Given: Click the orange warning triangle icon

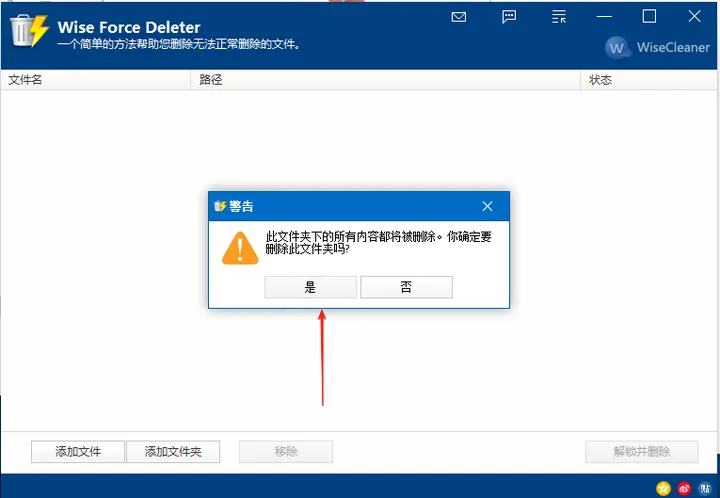Looking at the screenshot, I should 240,248.
